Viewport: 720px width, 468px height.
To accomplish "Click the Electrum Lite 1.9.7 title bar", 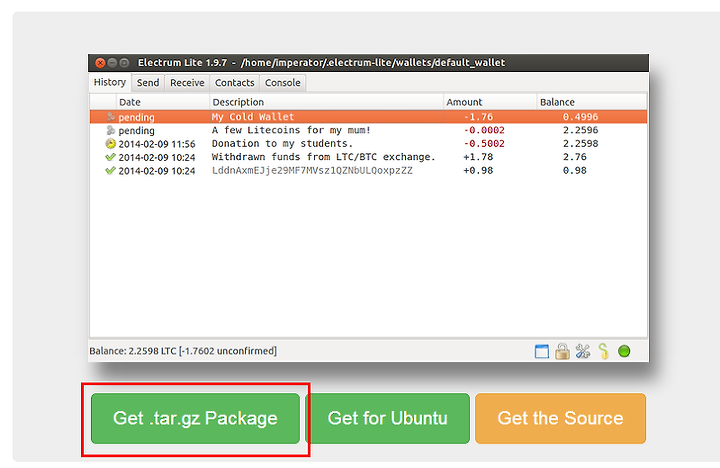I will [368, 62].
